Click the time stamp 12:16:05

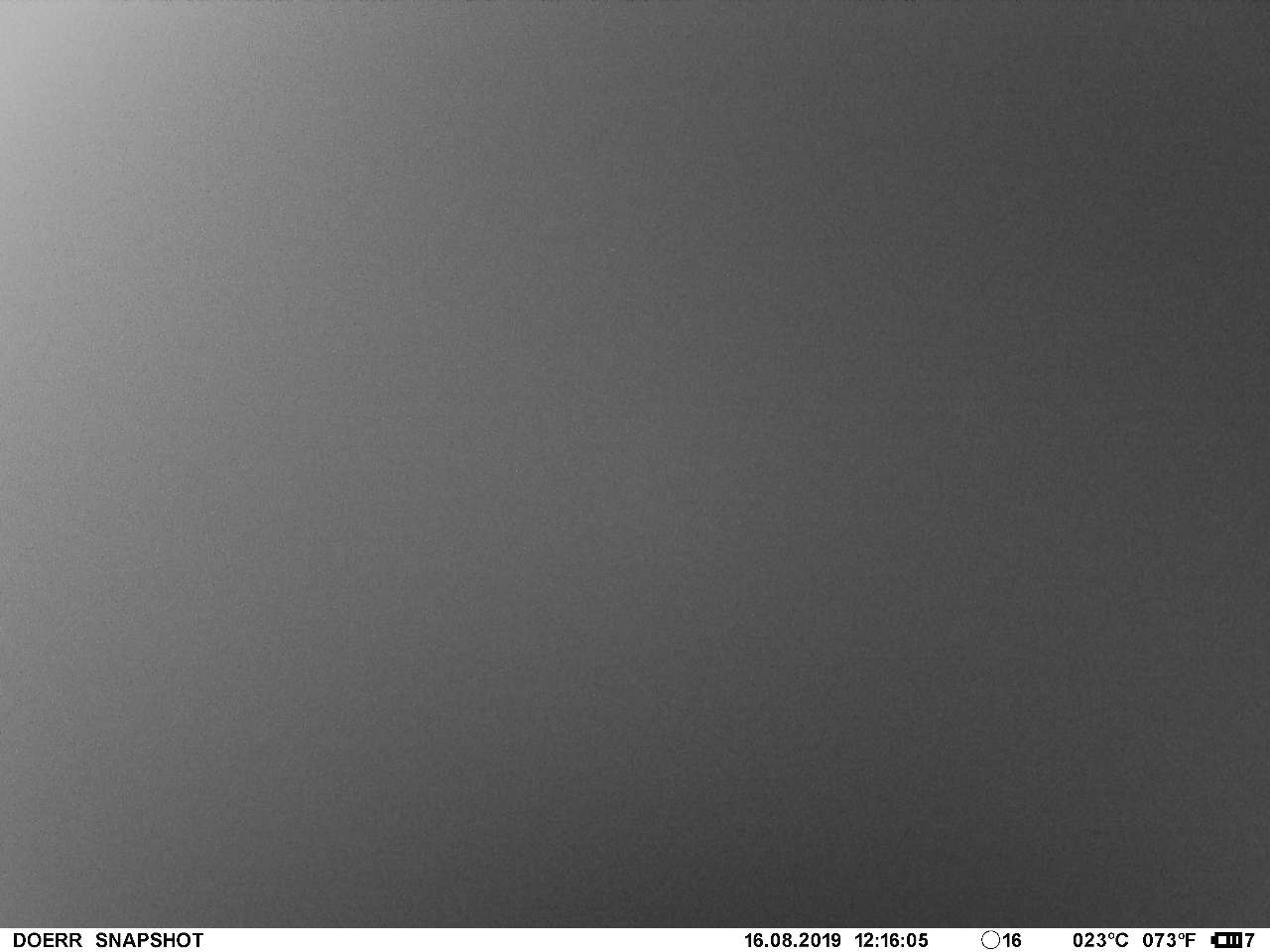click(x=891, y=940)
